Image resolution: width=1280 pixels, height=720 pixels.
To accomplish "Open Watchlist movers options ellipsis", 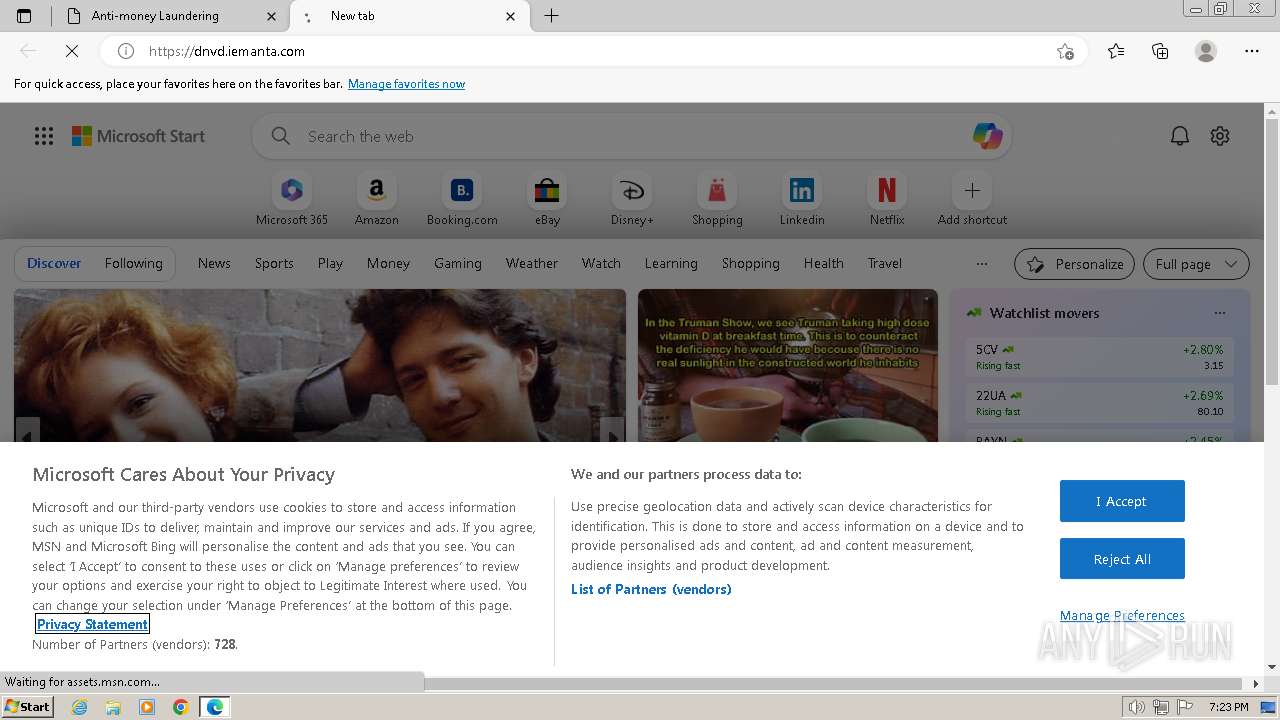I will click(x=1219, y=313).
